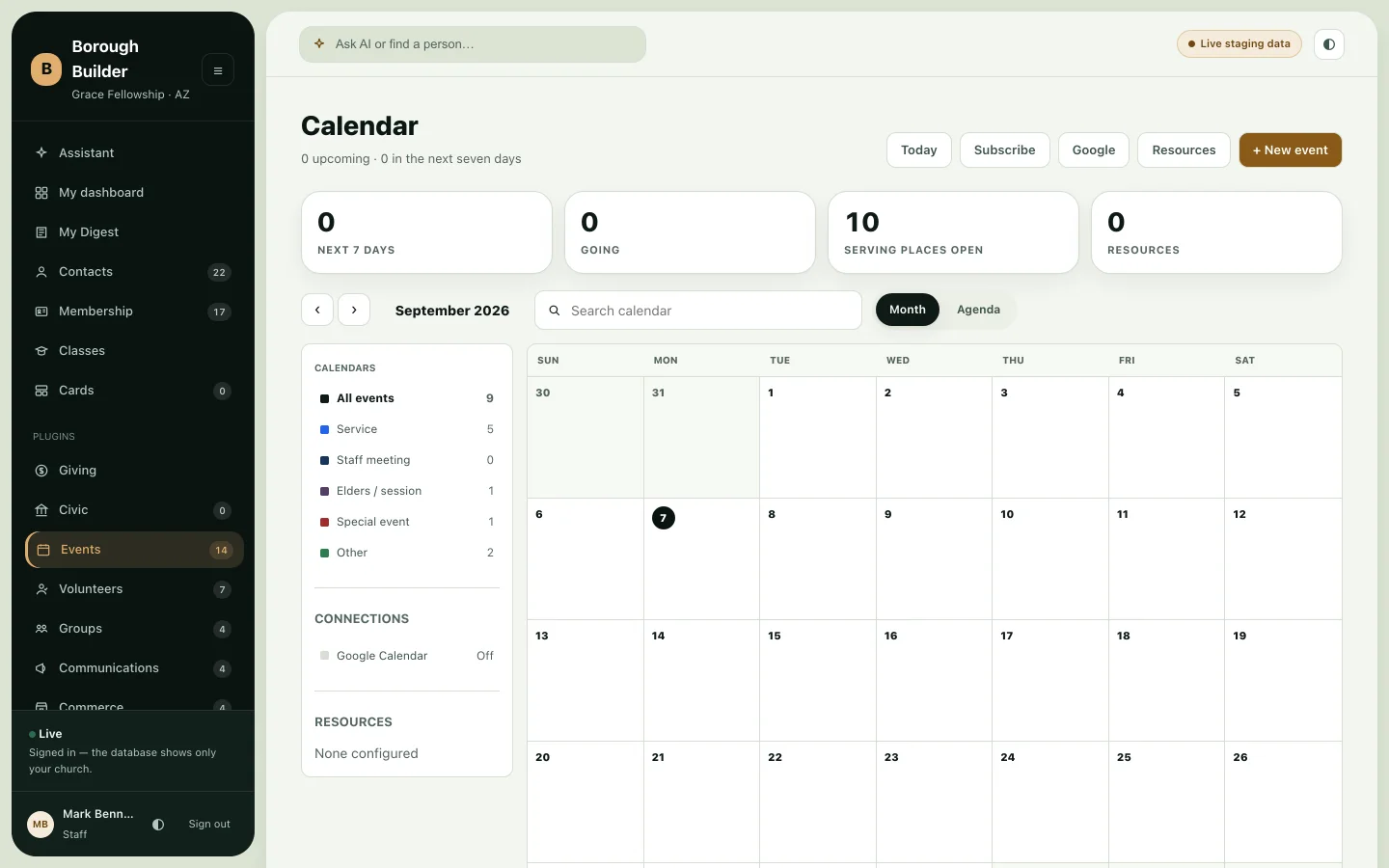
Task: Click the My Digest document icon
Action: [41, 232]
